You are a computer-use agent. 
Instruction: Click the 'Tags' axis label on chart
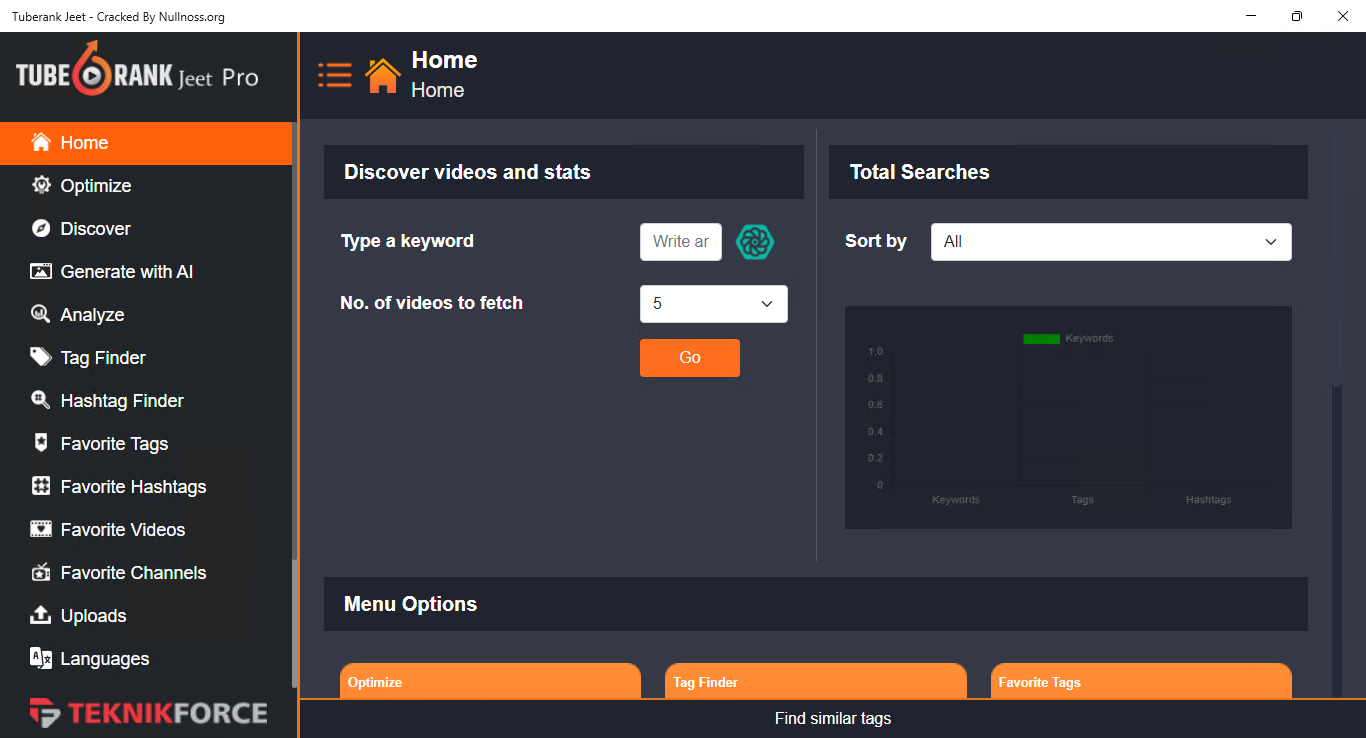(1082, 499)
